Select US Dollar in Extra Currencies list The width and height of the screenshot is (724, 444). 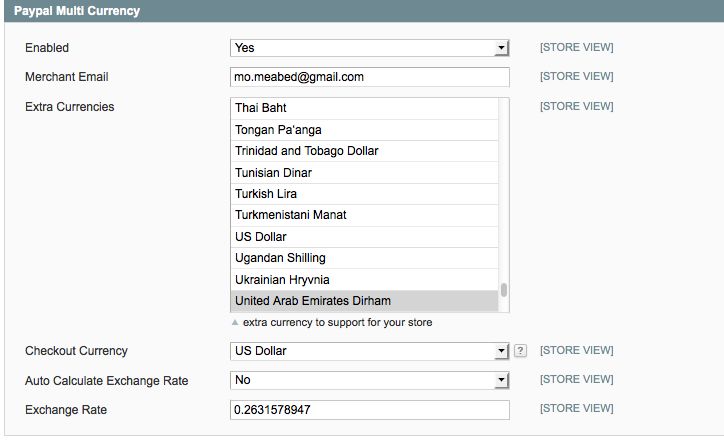[364, 237]
